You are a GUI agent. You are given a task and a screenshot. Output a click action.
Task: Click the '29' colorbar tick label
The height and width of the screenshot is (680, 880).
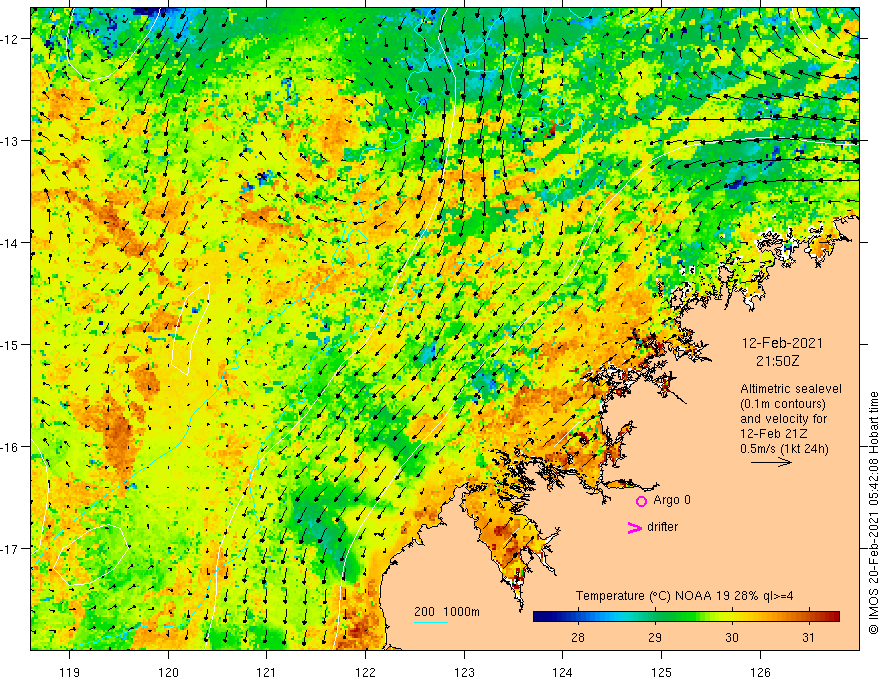tap(655, 637)
